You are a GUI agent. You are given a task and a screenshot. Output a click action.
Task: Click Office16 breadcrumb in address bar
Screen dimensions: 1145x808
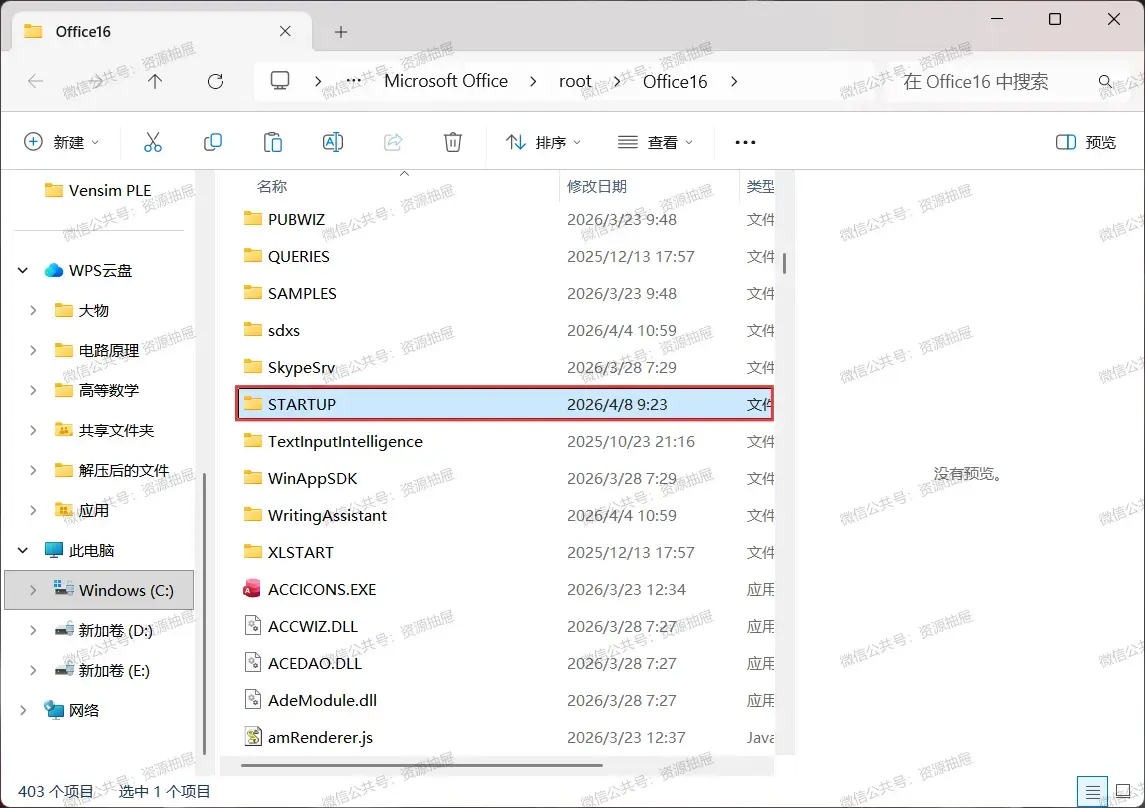pos(675,81)
